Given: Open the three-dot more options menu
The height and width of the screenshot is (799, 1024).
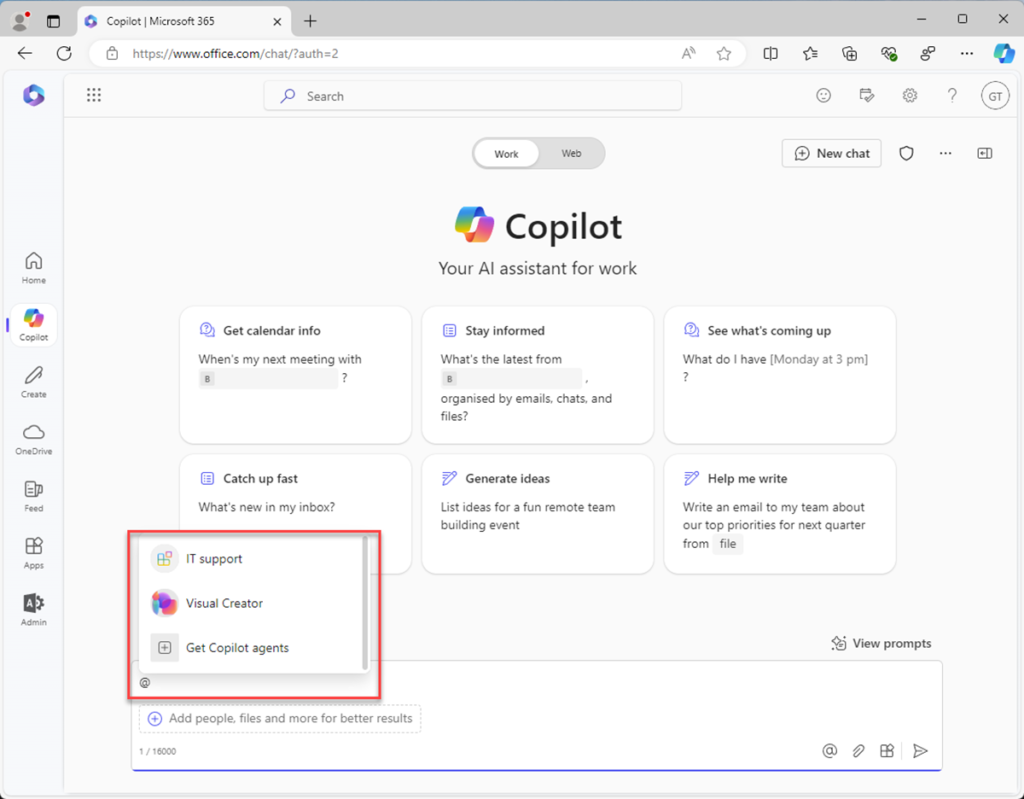Looking at the screenshot, I should tap(945, 154).
